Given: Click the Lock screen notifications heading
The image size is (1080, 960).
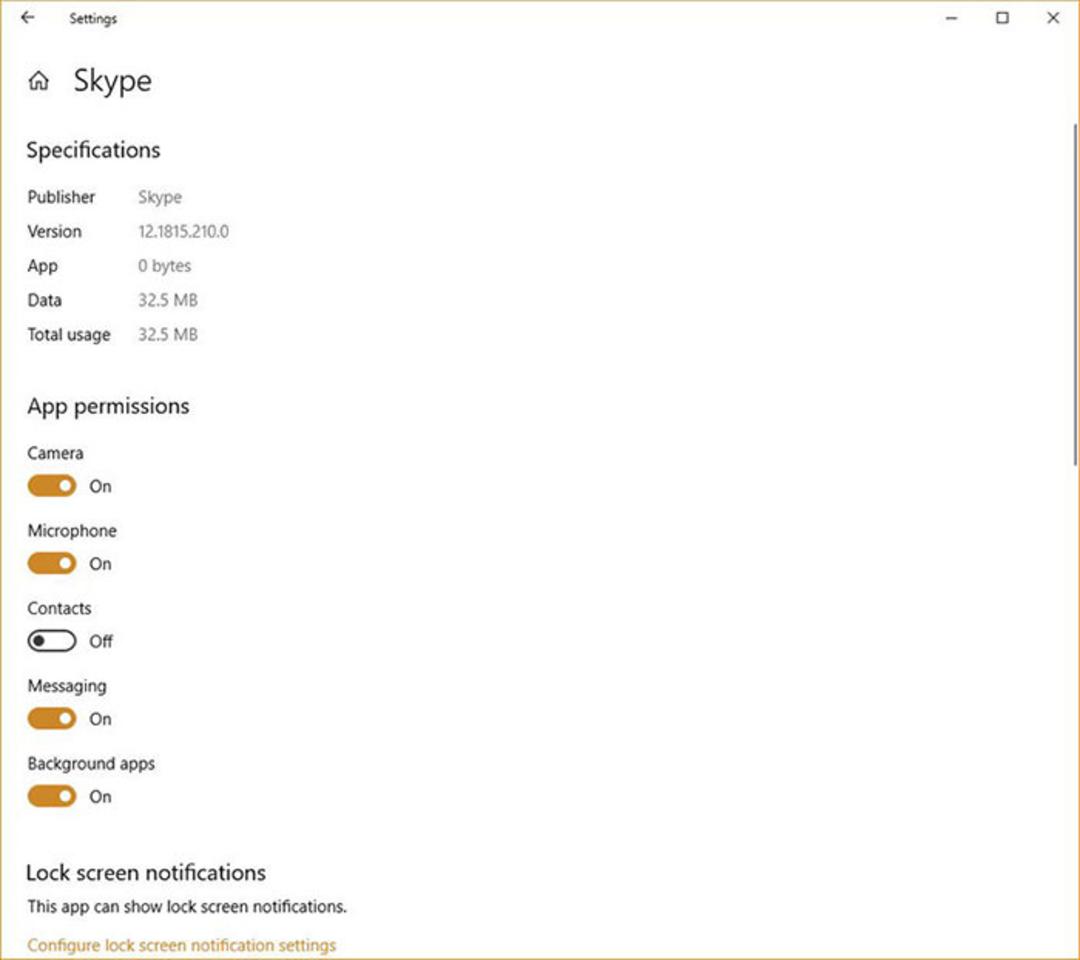Looking at the screenshot, I should (x=146, y=873).
